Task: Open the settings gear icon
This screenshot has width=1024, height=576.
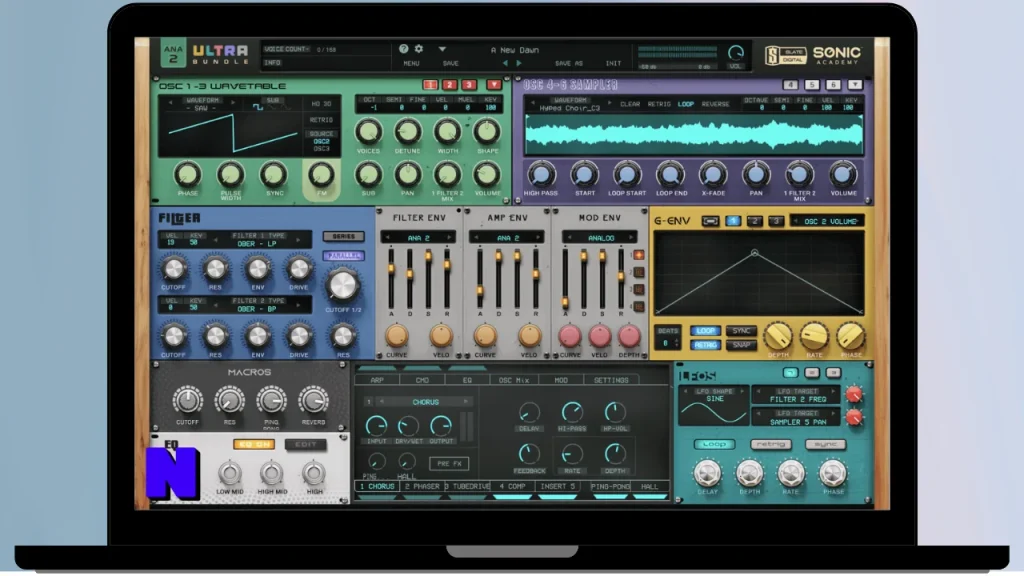Action: [x=419, y=49]
